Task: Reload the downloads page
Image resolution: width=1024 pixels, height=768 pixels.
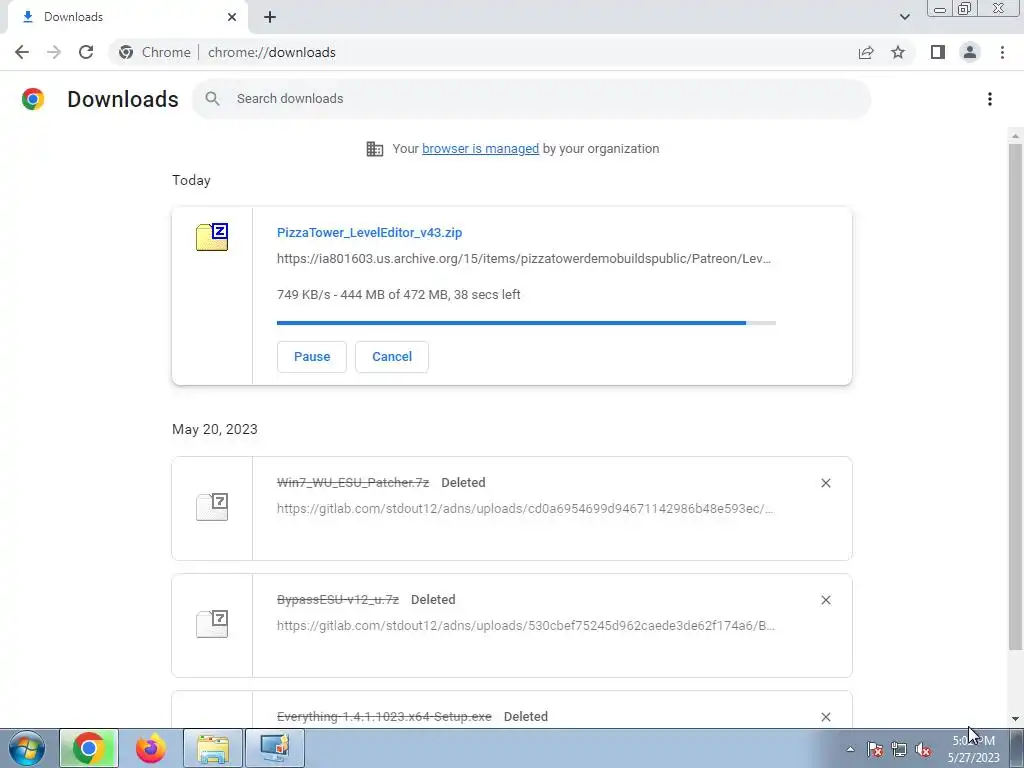Action: click(x=86, y=52)
